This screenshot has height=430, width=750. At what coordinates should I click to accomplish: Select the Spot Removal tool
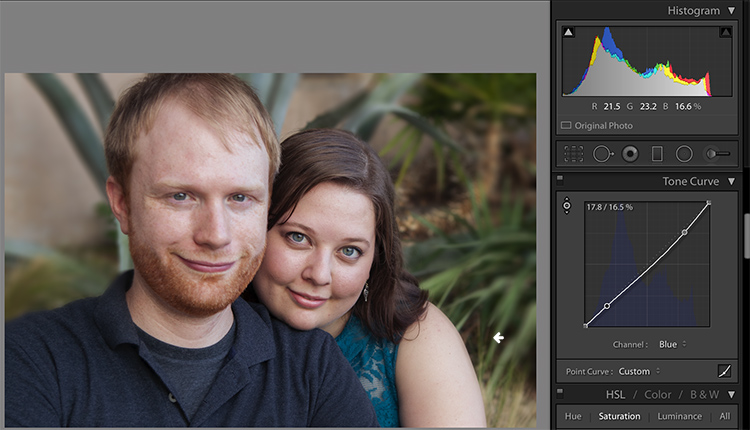[x=603, y=154]
